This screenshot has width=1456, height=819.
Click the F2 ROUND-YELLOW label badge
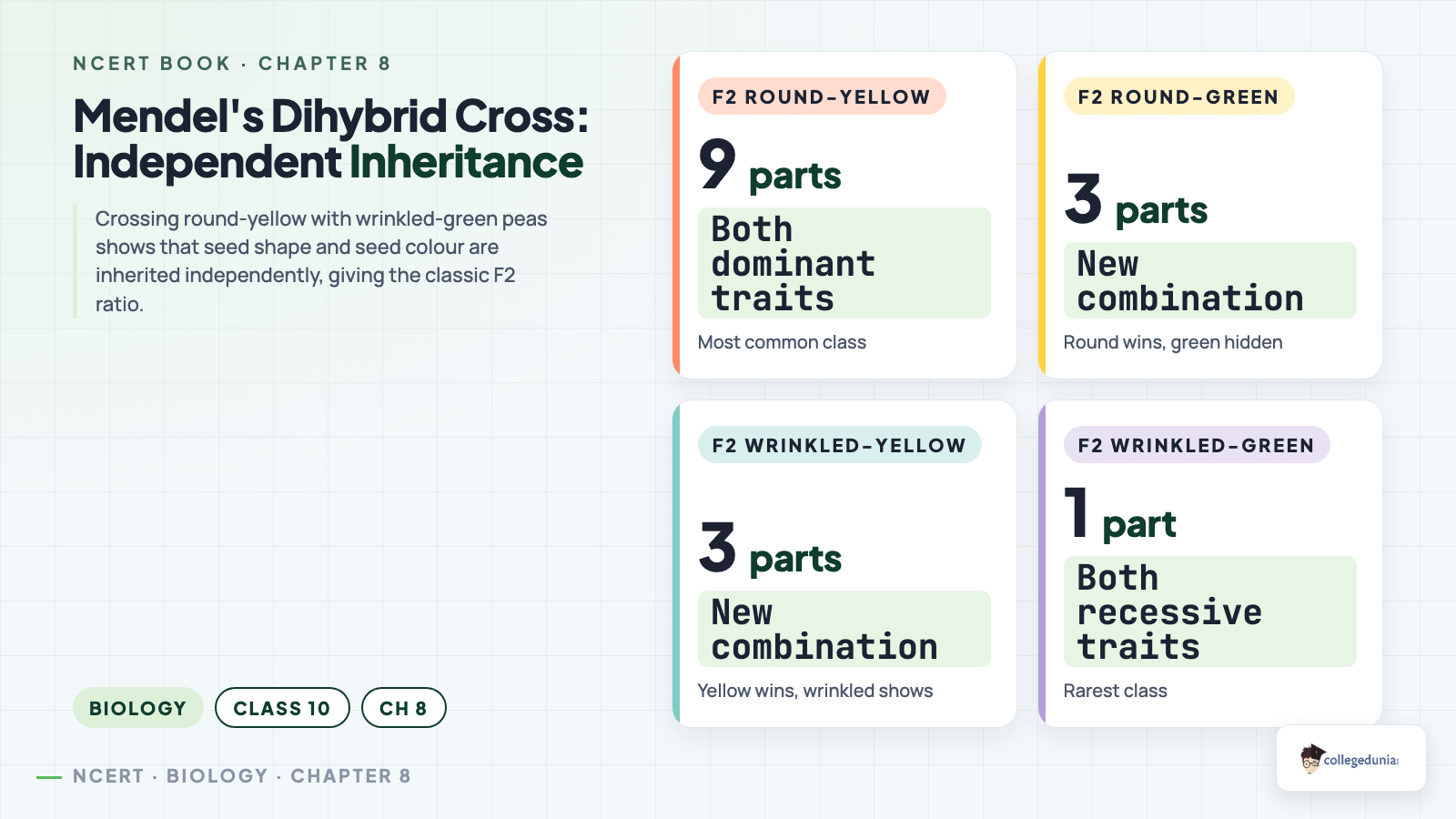(822, 96)
